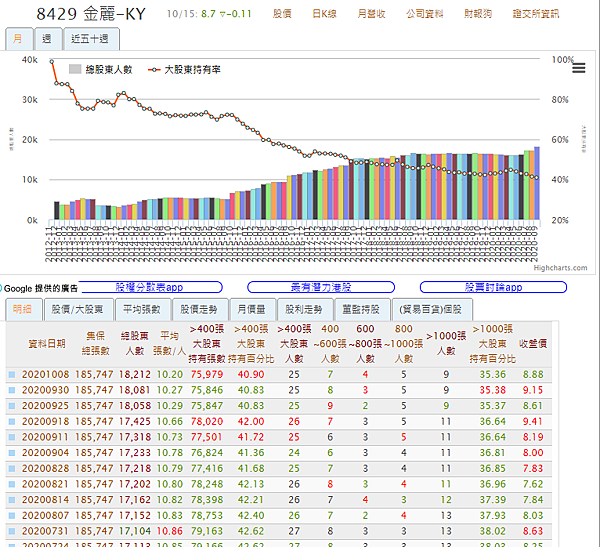This screenshot has height=547, width=600.
Task: Click the blue square icon for row 20200930
Action: pos(12,390)
